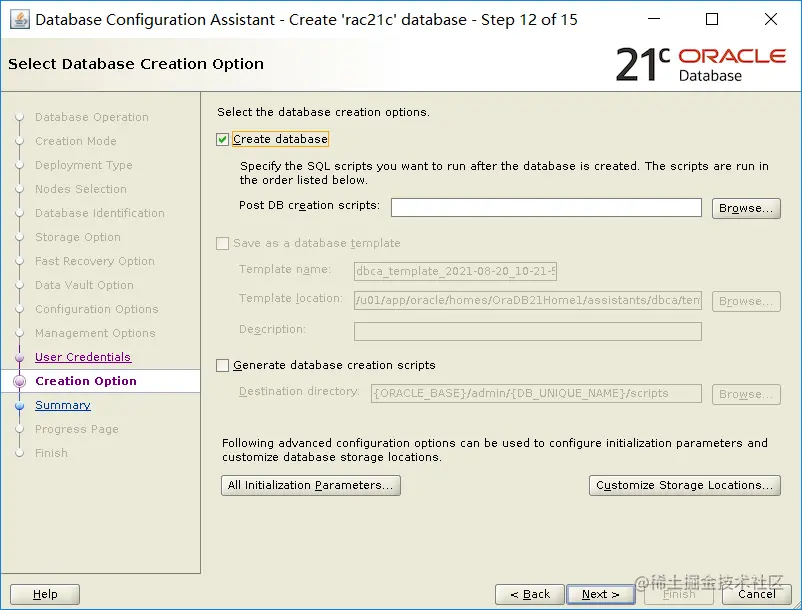Viewport: 802px width, 610px height.
Task: Click Data Vault Option step
Action: (84, 285)
